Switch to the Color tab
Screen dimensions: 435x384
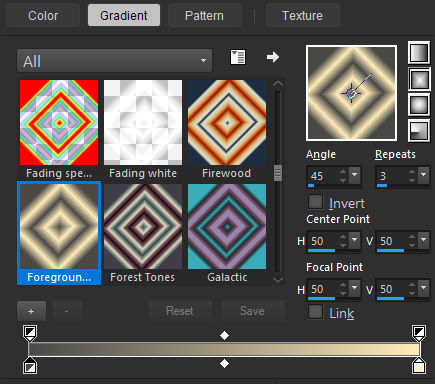click(43, 15)
